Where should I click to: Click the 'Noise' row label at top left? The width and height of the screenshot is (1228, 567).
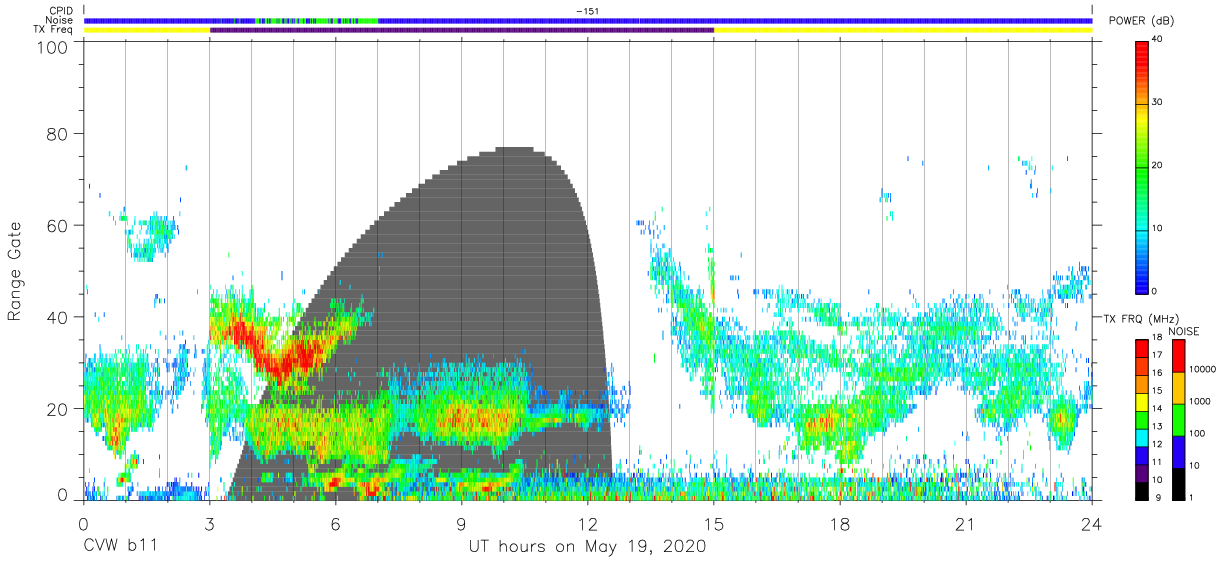pos(58,20)
